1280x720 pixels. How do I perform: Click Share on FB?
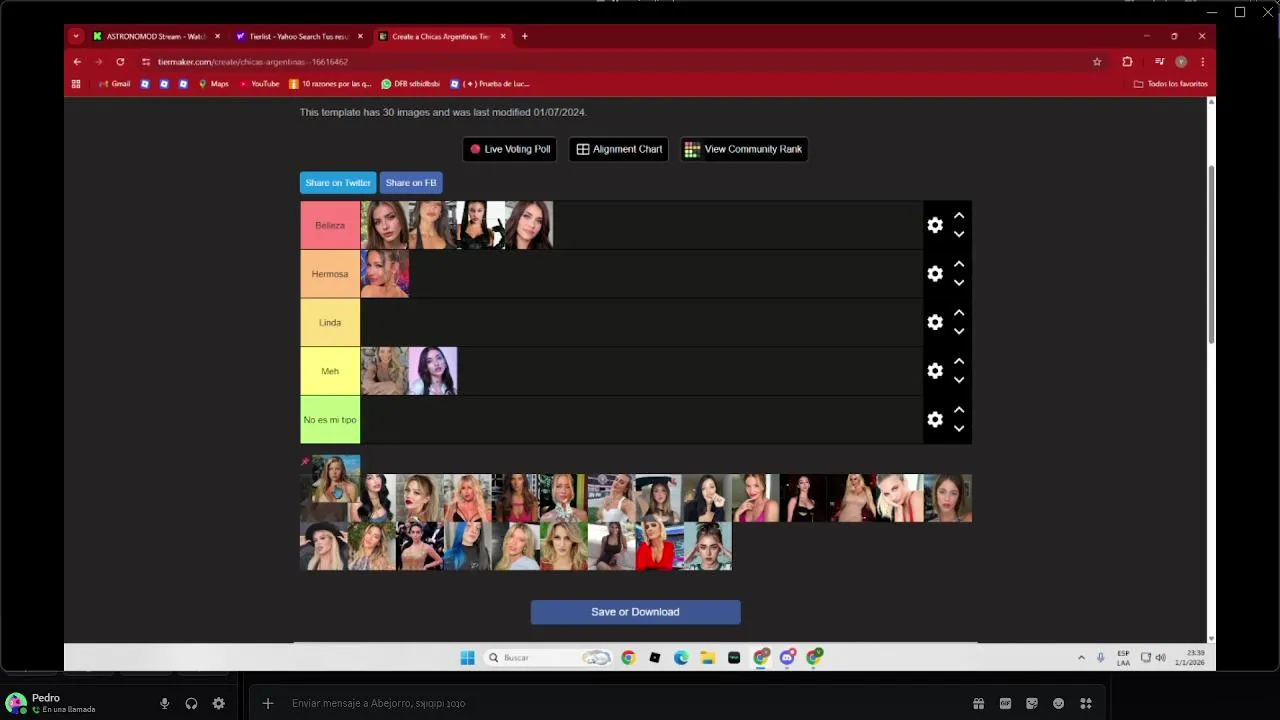coord(411,183)
